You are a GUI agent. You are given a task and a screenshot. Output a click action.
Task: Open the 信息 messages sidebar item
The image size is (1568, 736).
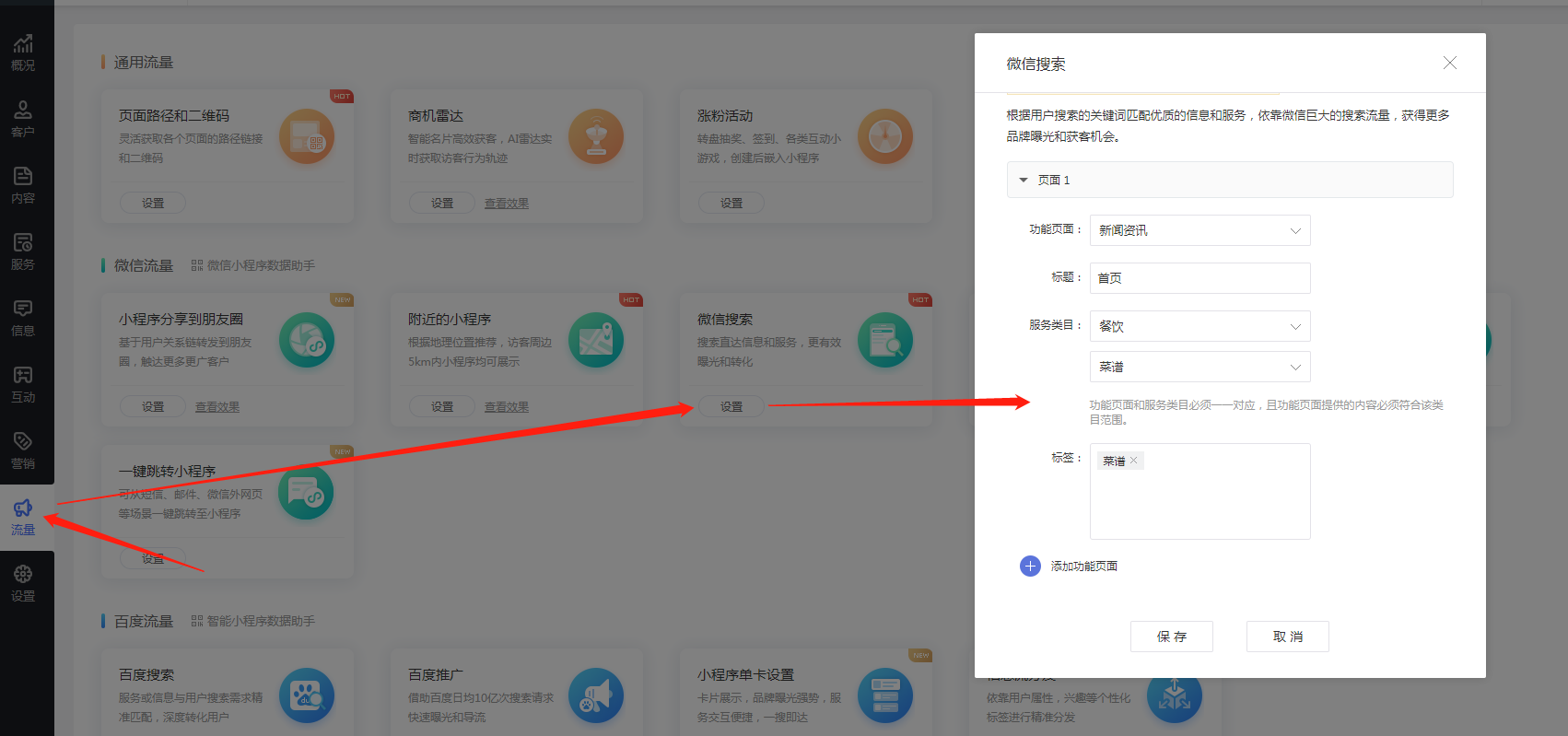tap(23, 318)
